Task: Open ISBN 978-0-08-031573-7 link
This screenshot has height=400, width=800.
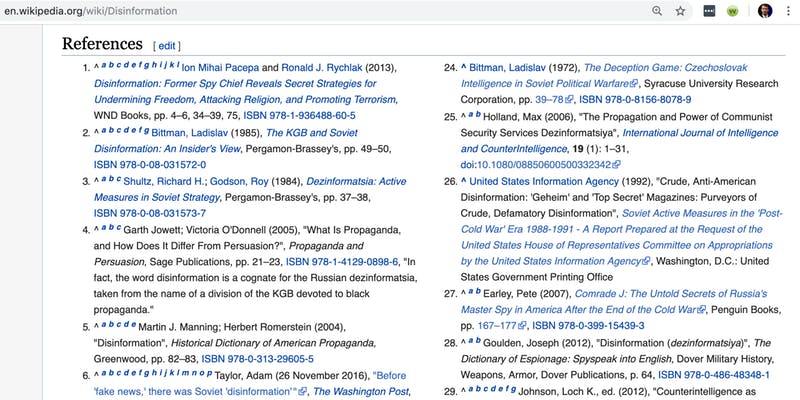Action: (150, 213)
